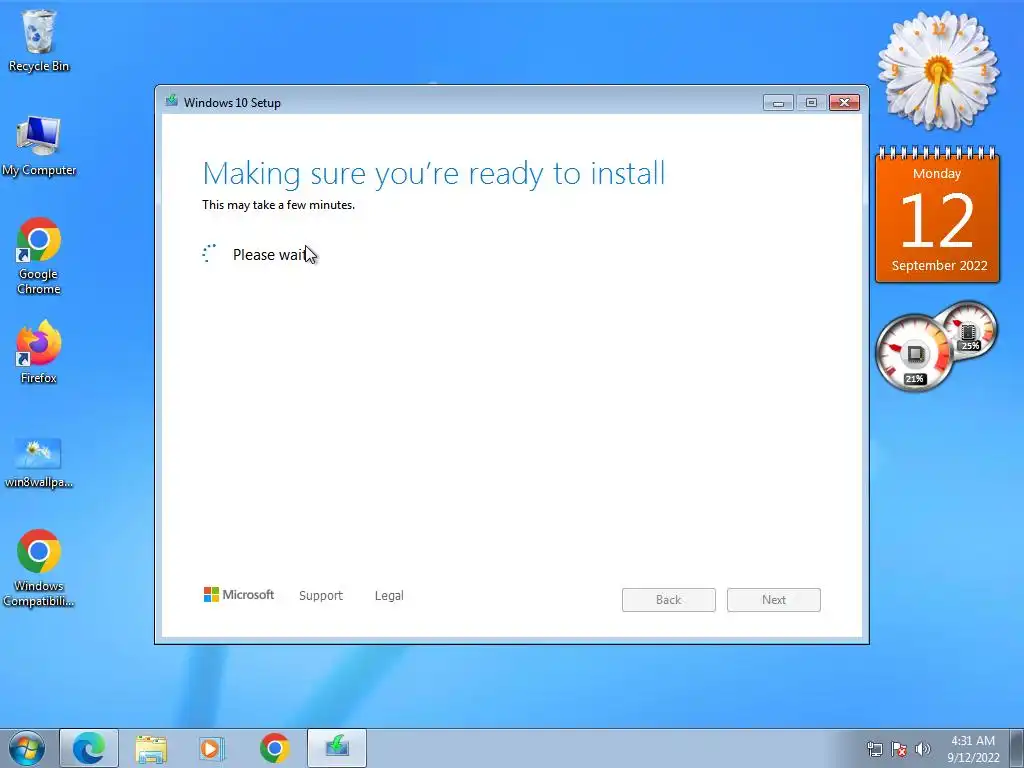This screenshot has width=1024, height=768.
Task: Click the Windows 10 Setup taskbar button
Action: [x=337, y=748]
